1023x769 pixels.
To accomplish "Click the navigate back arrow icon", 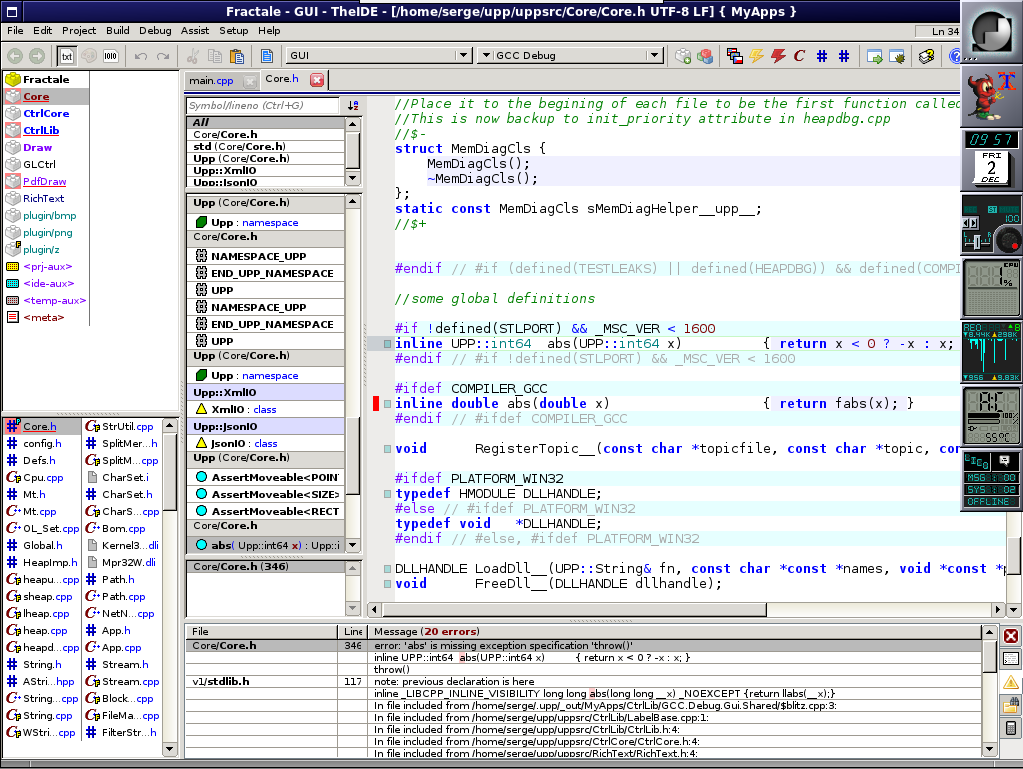I will [x=15, y=56].
